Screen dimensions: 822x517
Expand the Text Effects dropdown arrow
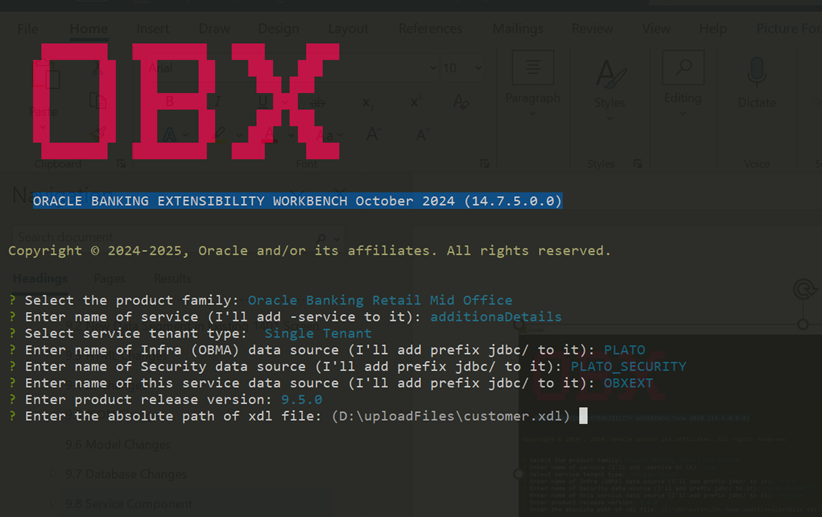tap(186, 135)
